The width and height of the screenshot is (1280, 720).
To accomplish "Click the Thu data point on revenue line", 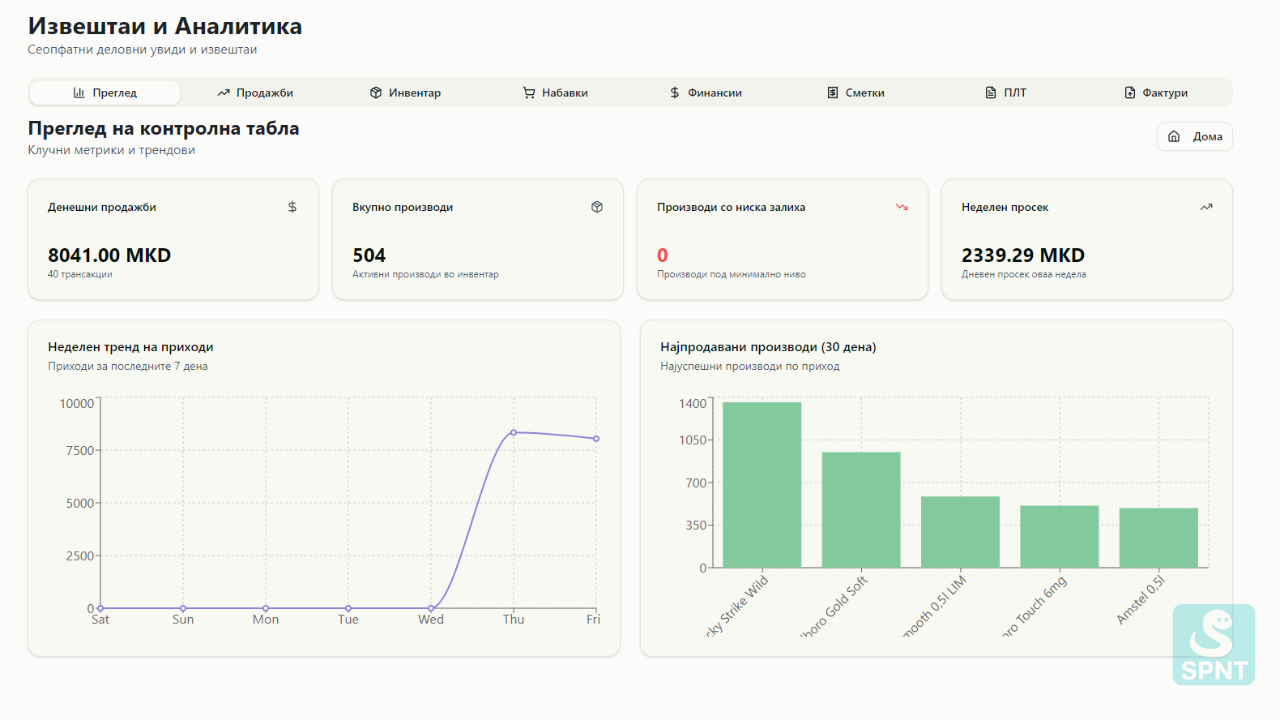I will (x=513, y=432).
